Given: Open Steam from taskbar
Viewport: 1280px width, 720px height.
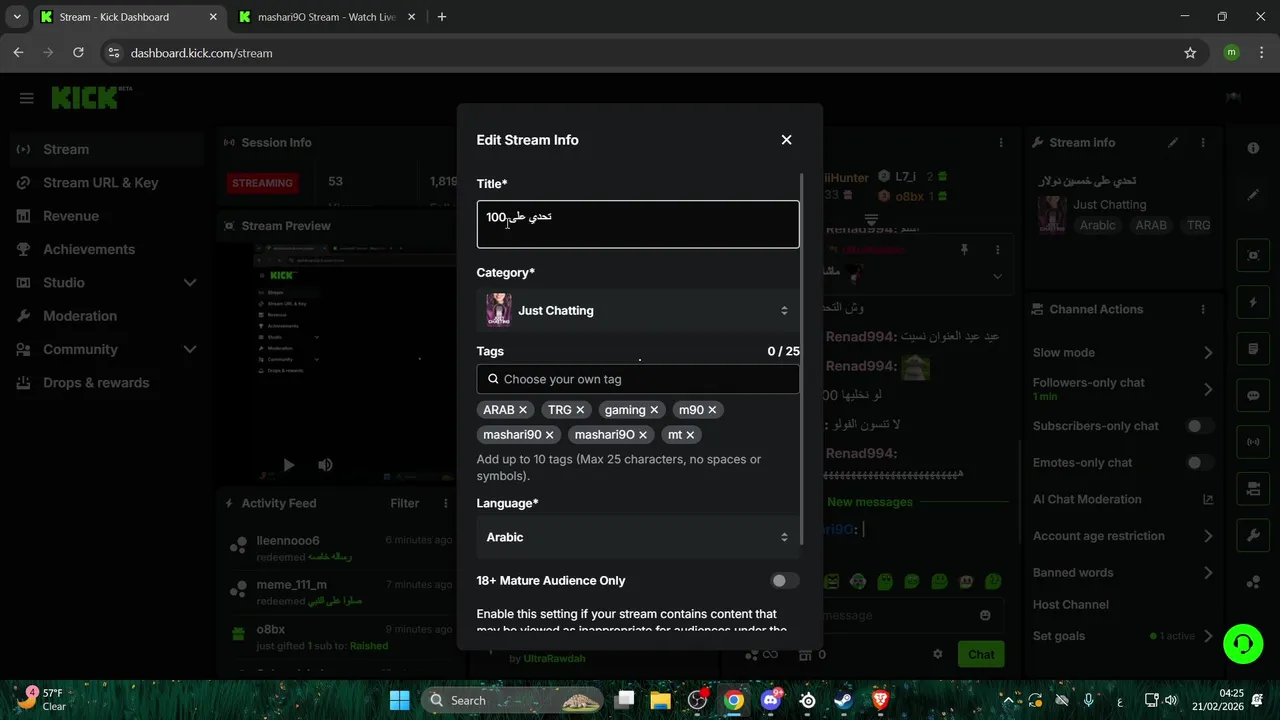Looking at the screenshot, I should 843,700.
